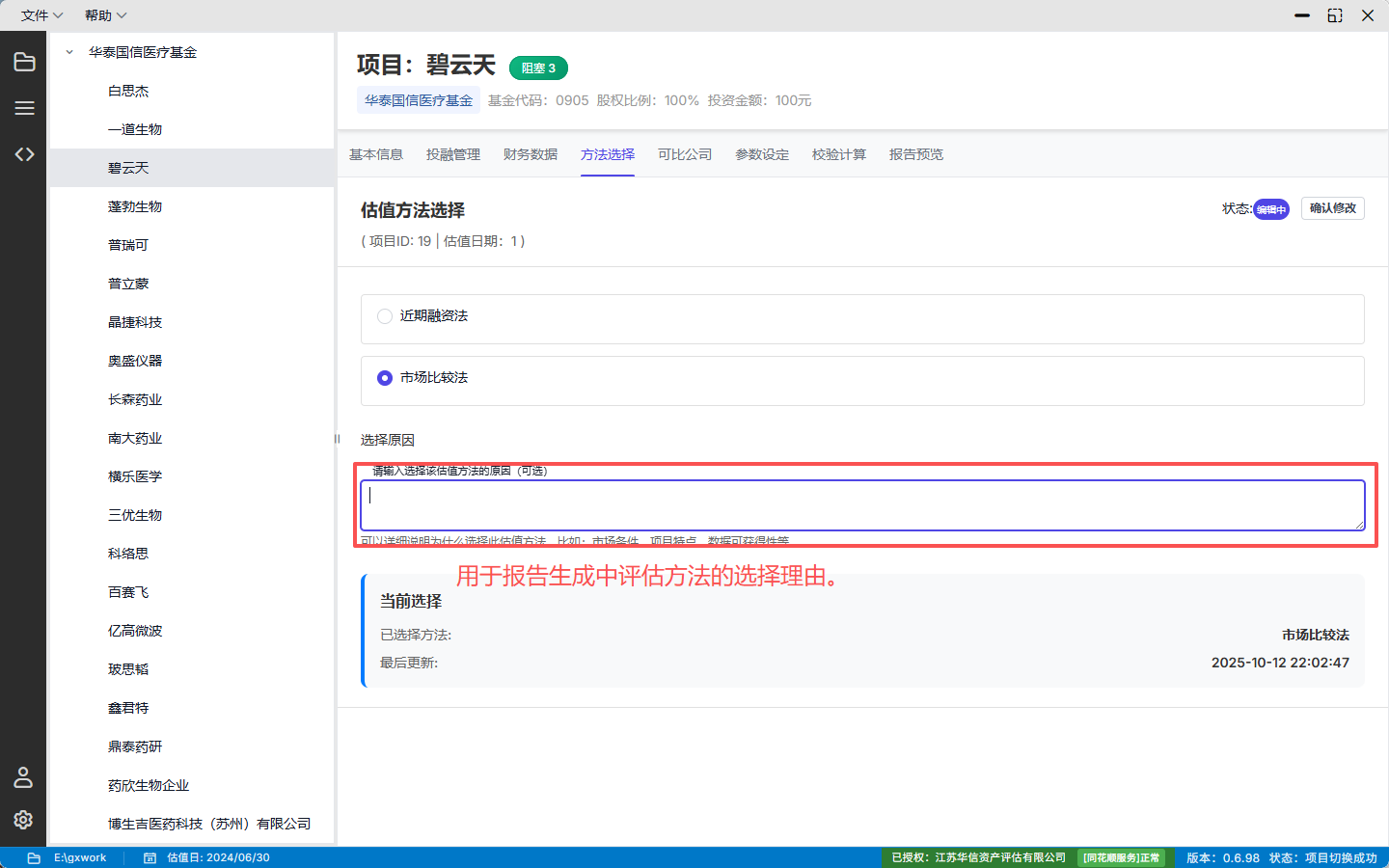The height and width of the screenshot is (868, 1389).
Task: Open the user account sidebar icon
Action: click(23, 777)
